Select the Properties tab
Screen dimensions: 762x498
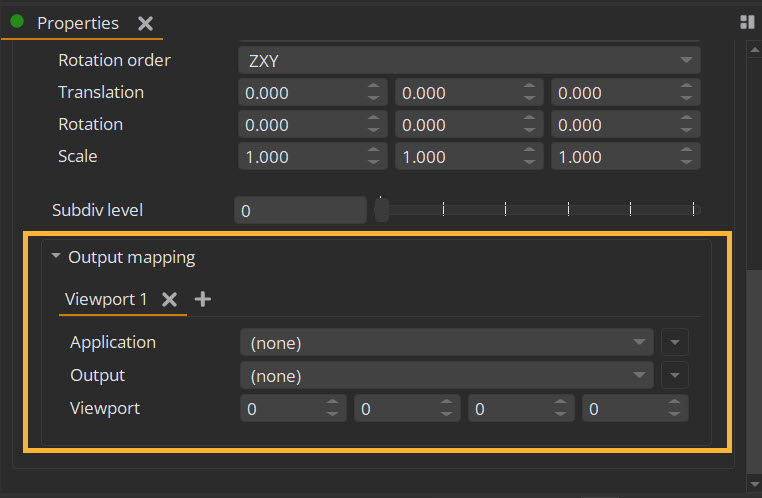click(x=78, y=23)
